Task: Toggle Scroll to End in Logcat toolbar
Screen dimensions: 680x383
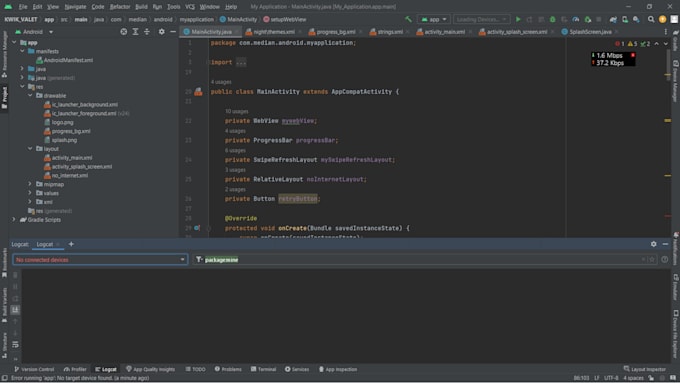Action: point(15,310)
